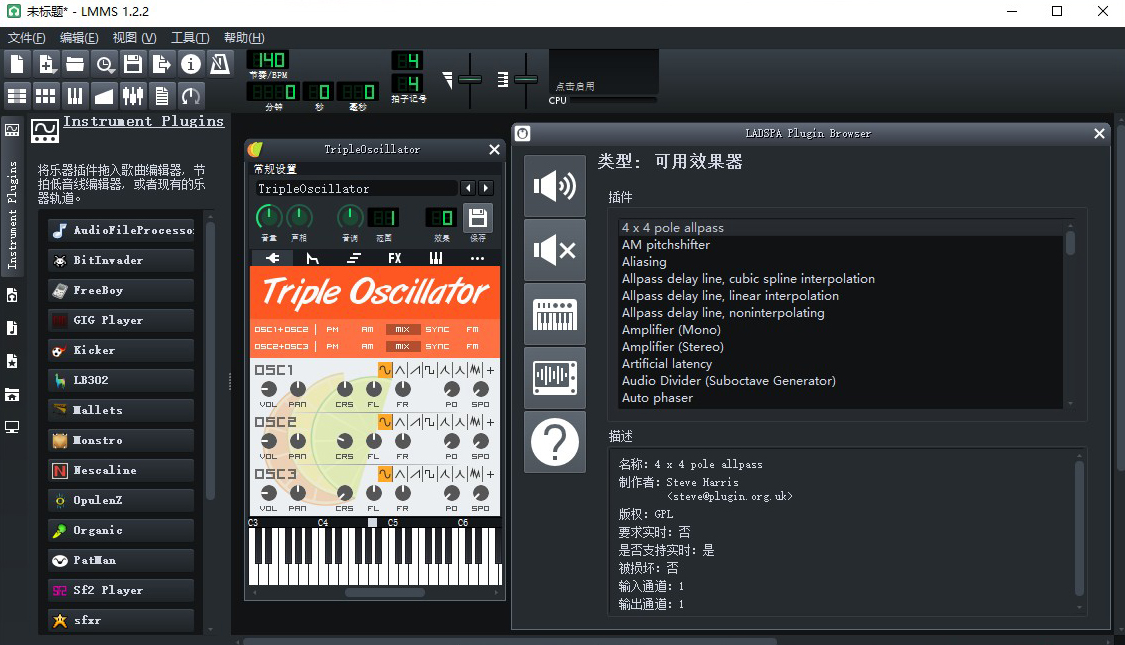Open the 编辑 menu

(79, 37)
